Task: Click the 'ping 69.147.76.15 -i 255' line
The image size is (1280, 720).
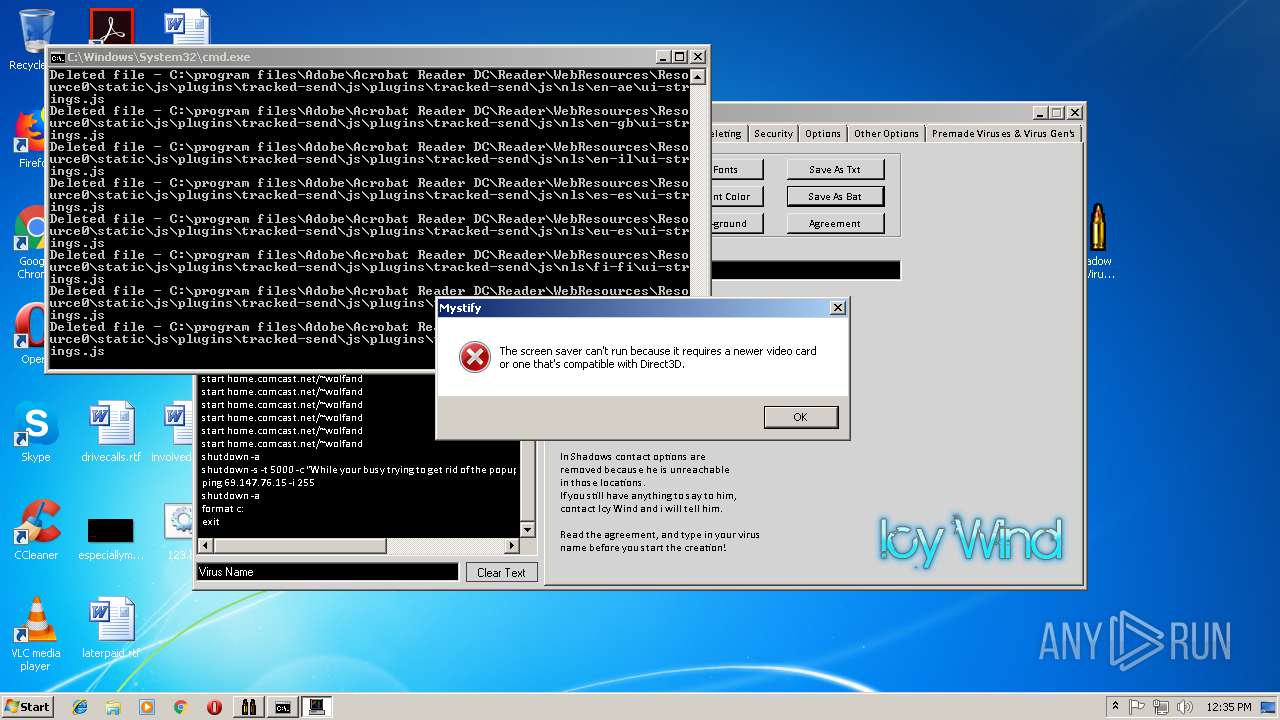Action: [x=258, y=482]
